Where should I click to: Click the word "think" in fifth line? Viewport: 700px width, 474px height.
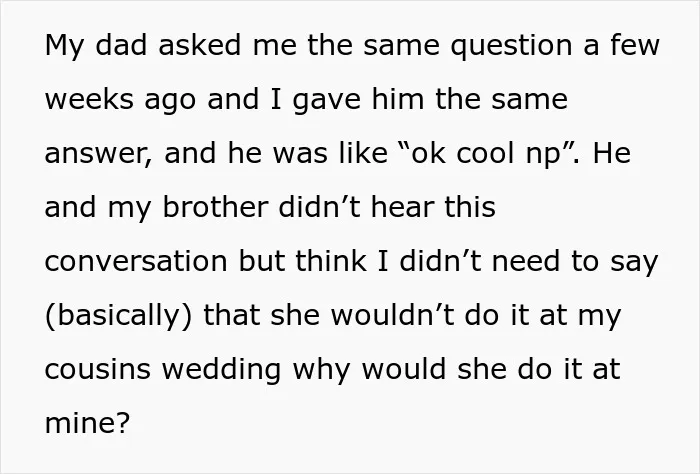(x=331, y=261)
